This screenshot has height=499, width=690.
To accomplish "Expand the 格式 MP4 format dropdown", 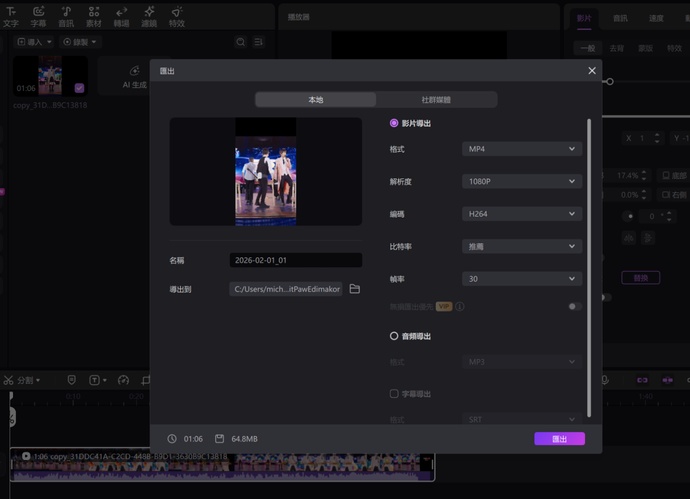I will pyautogui.click(x=522, y=149).
